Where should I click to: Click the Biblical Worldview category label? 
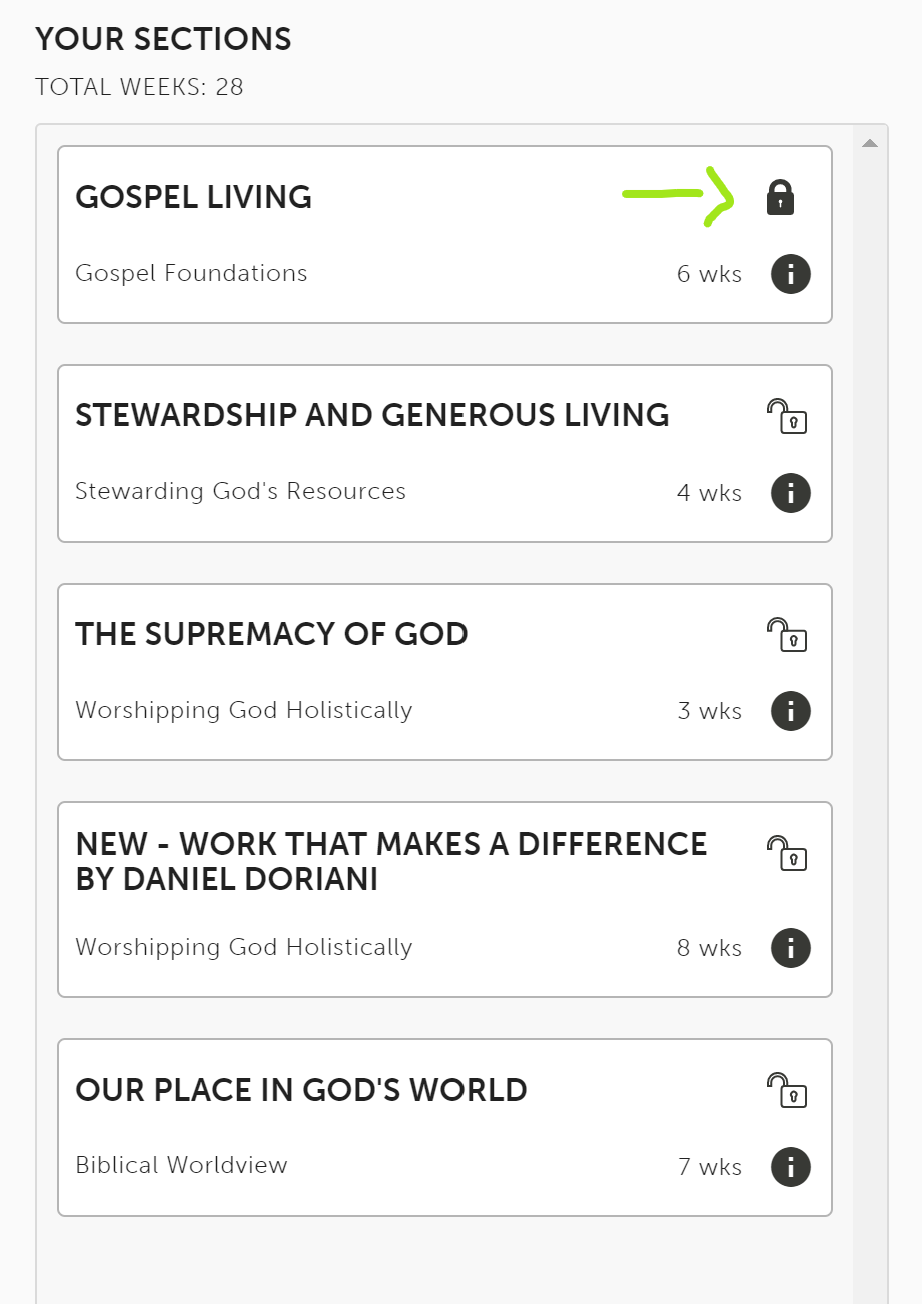181,1165
